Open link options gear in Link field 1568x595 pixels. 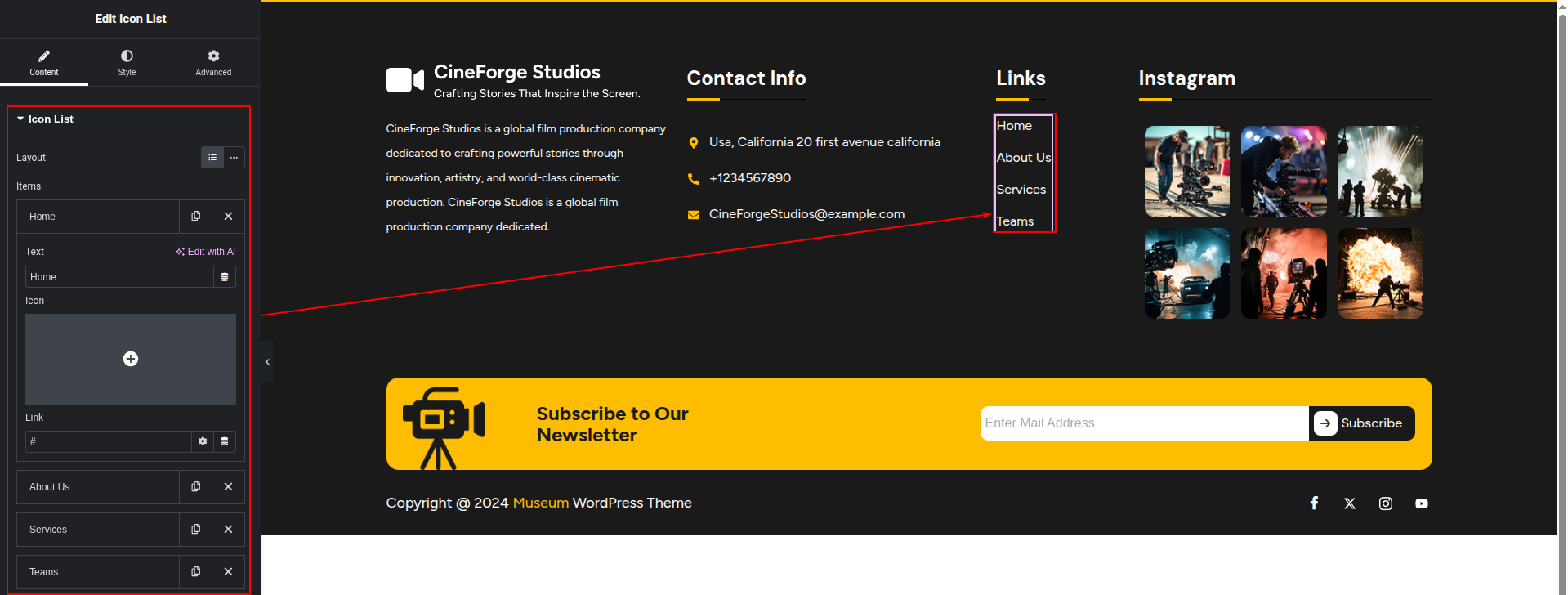203,441
